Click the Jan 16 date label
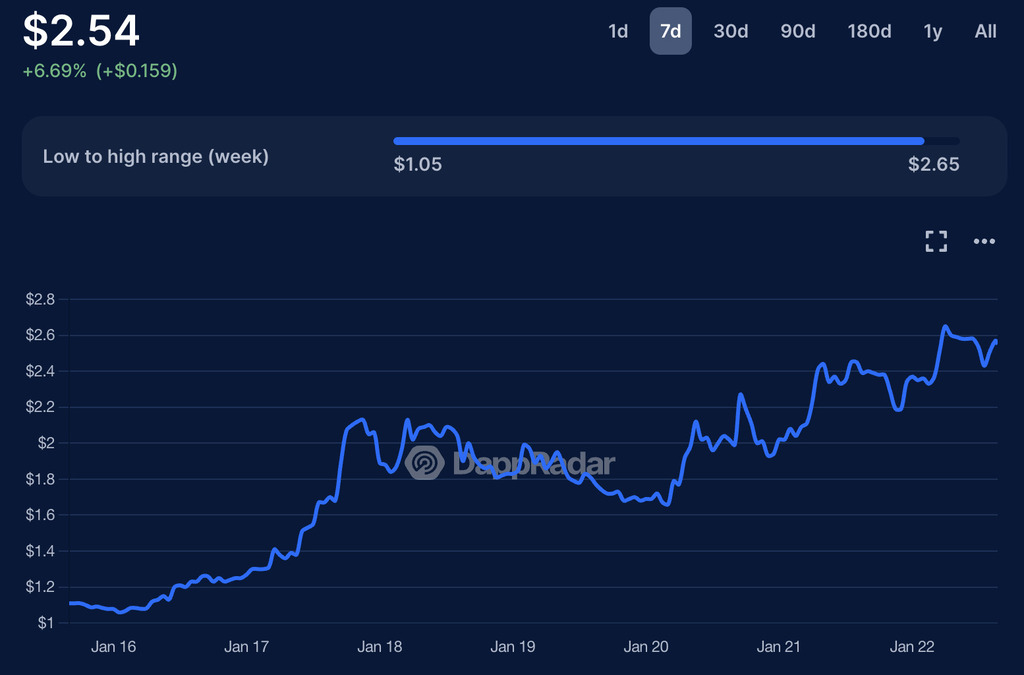 click(113, 647)
